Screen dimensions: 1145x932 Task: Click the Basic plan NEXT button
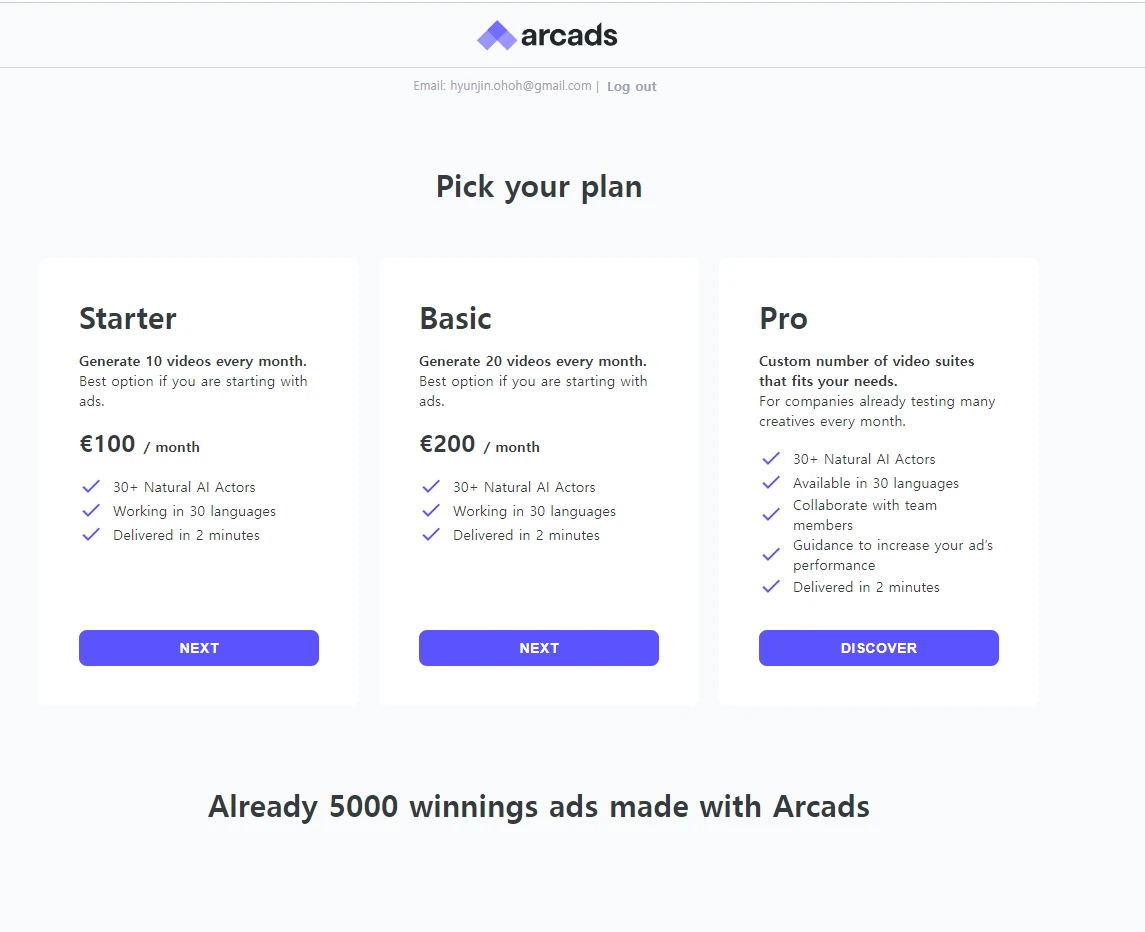539,648
